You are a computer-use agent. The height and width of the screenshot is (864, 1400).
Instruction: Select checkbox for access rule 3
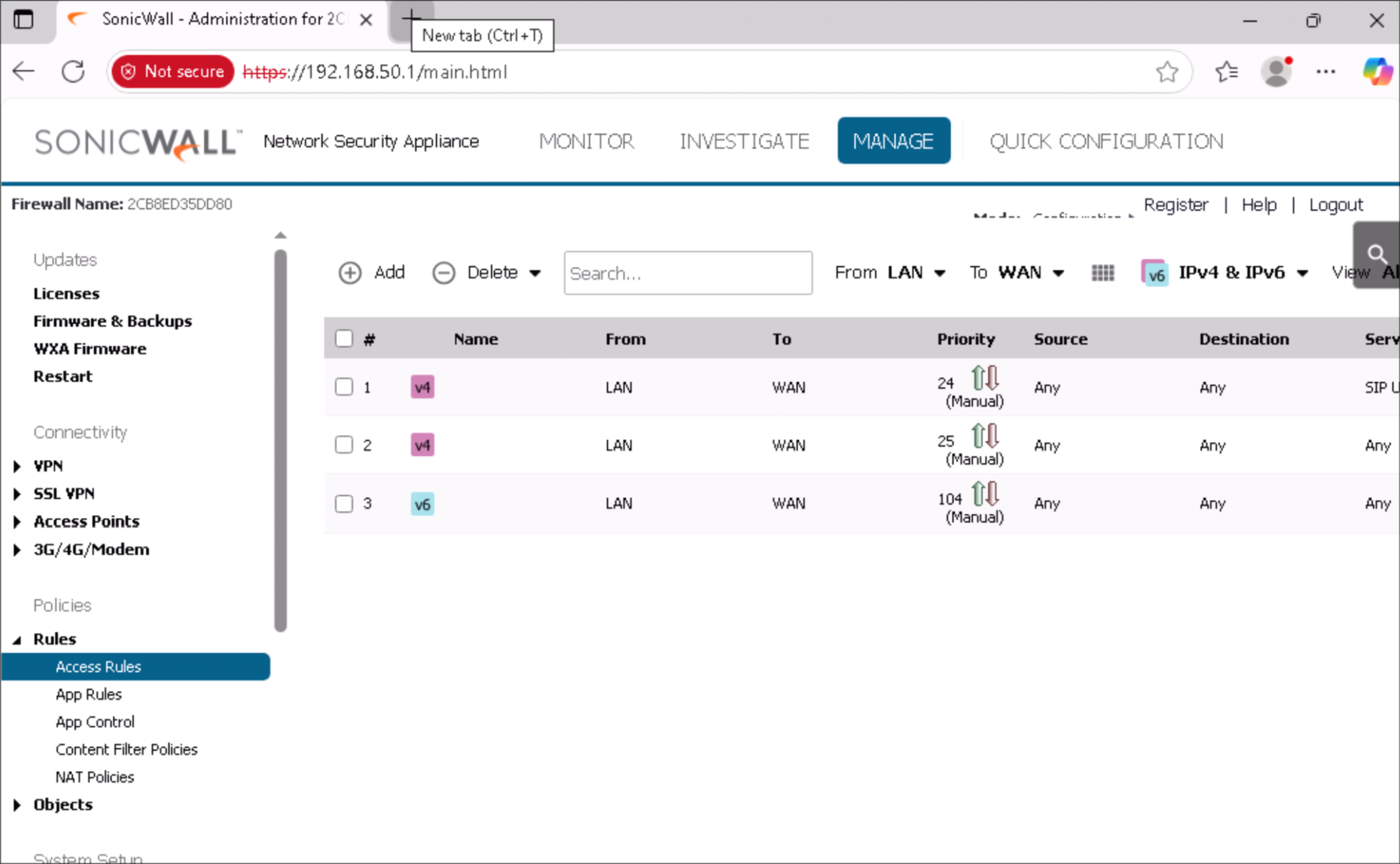click(x=344, y=504)
